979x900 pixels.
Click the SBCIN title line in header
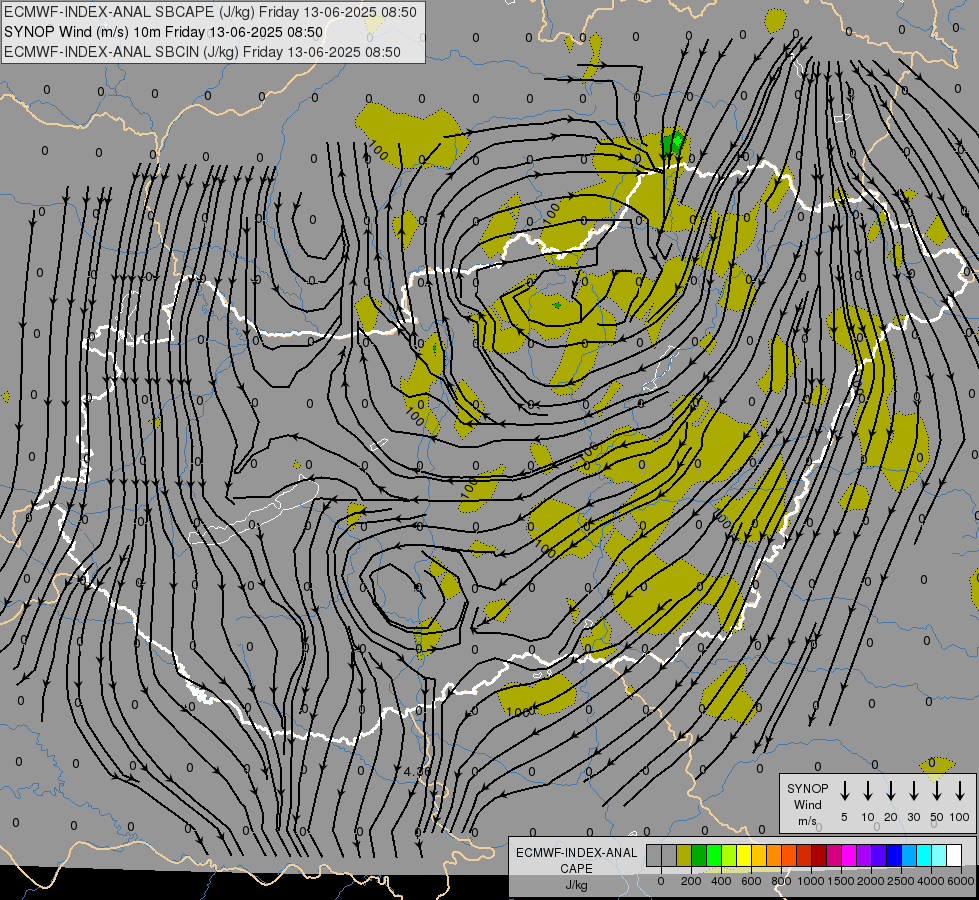(x=202, y=52)
